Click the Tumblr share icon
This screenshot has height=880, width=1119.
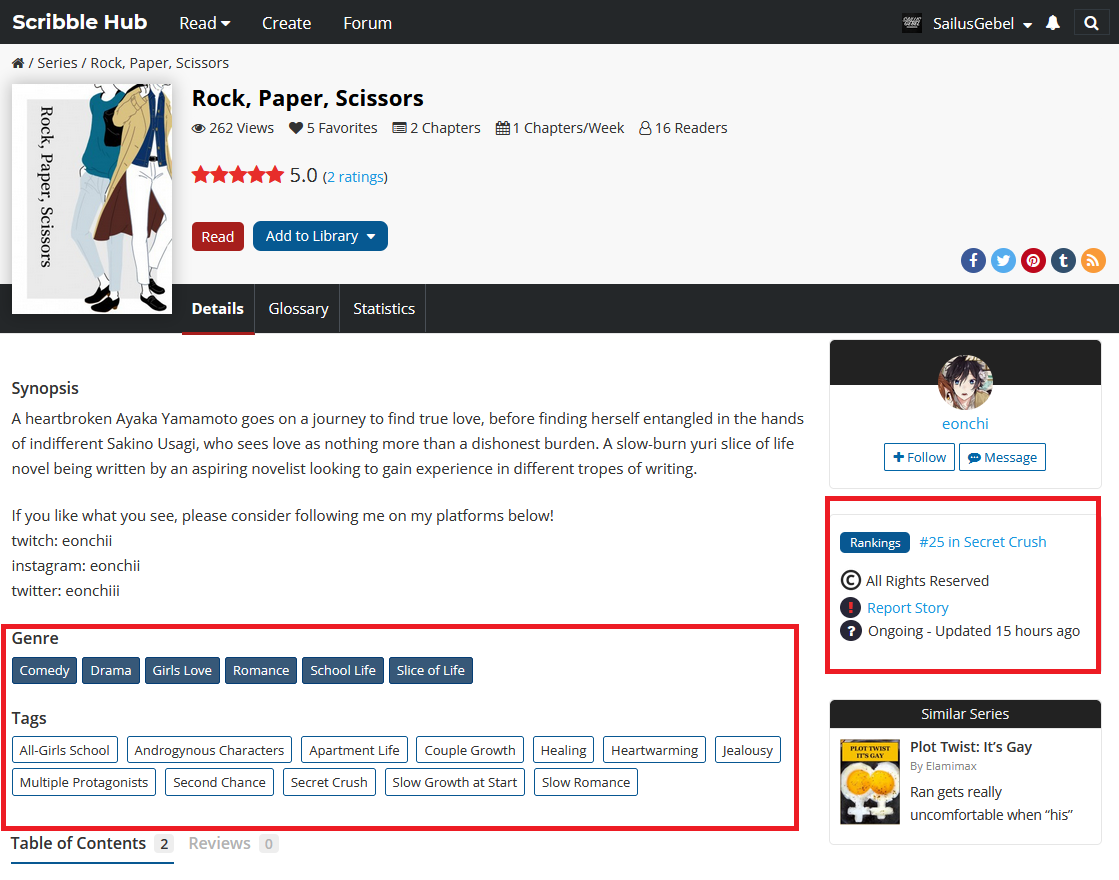[1063, 261]
